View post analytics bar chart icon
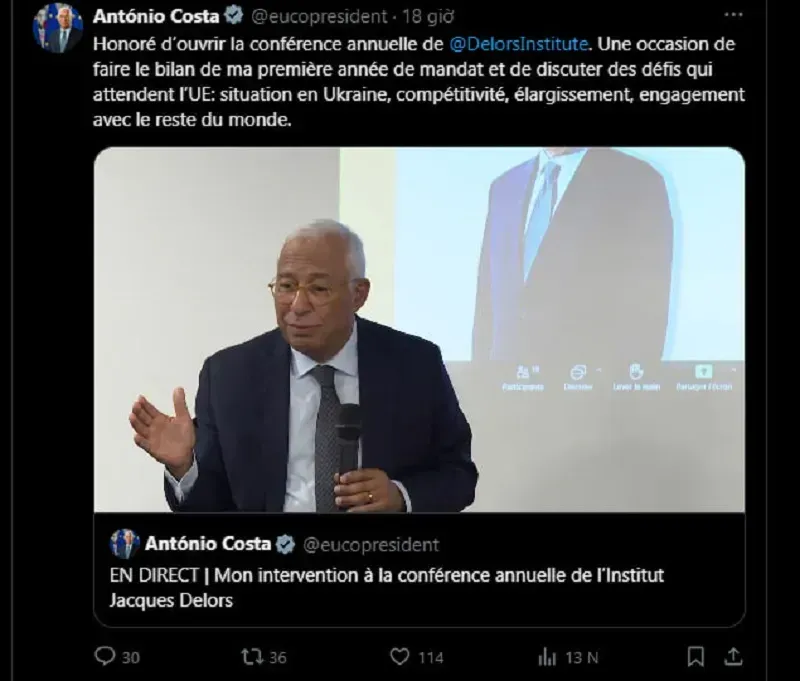 pyautogui.click(x=547, y=657)
